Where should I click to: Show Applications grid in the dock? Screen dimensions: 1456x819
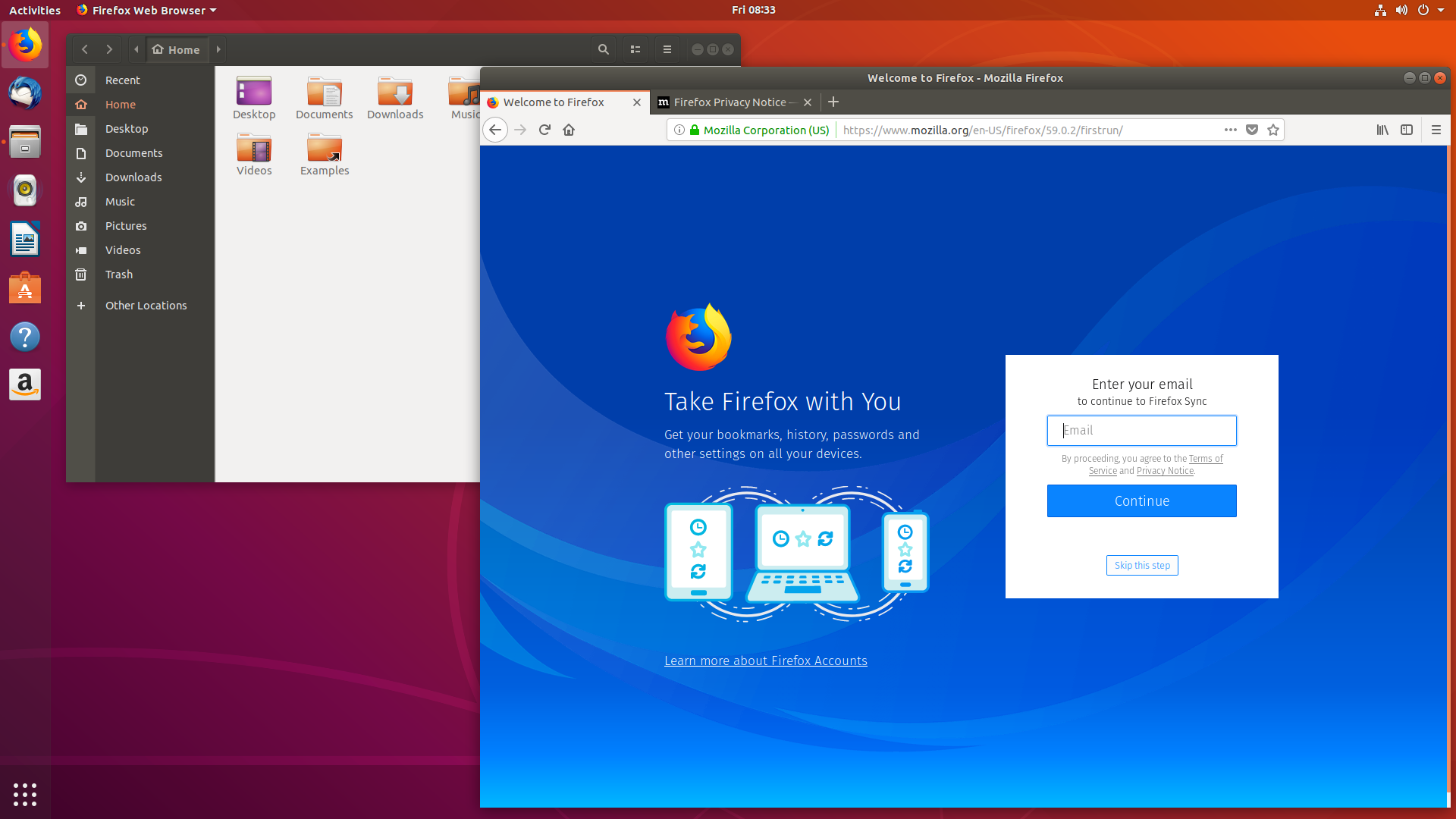(x=25, y=794)
